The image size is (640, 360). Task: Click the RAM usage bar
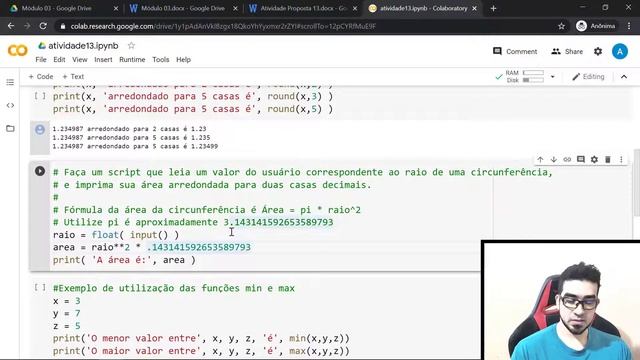pyautogui.click(x=533, y=73)
